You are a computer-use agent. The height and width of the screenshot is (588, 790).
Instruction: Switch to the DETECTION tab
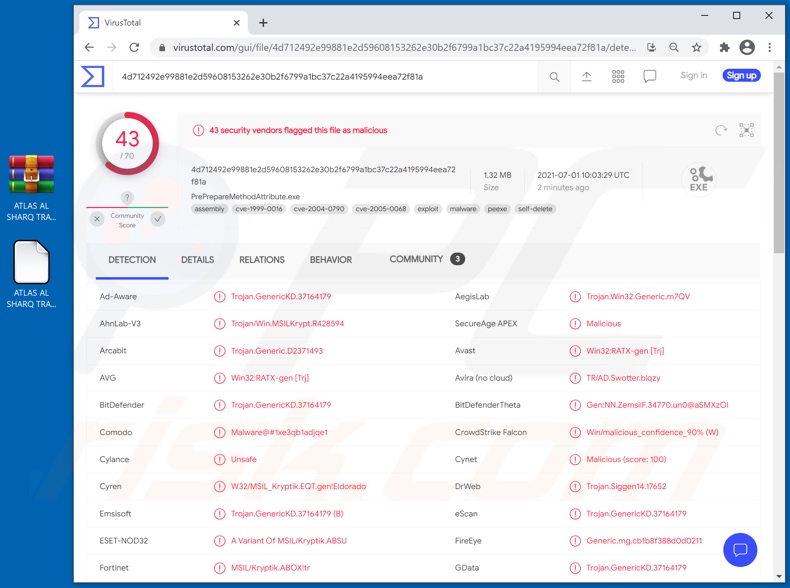pos(132,260)
